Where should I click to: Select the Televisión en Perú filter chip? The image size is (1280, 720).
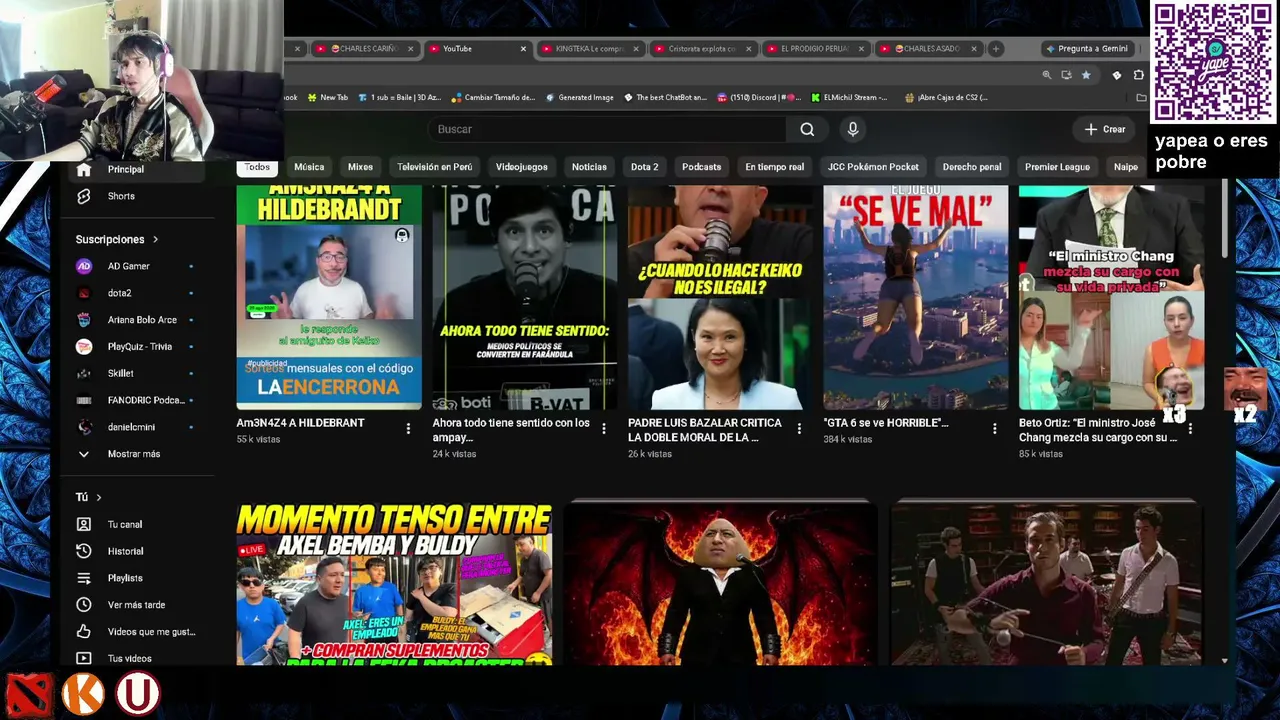tap(434, 167)
